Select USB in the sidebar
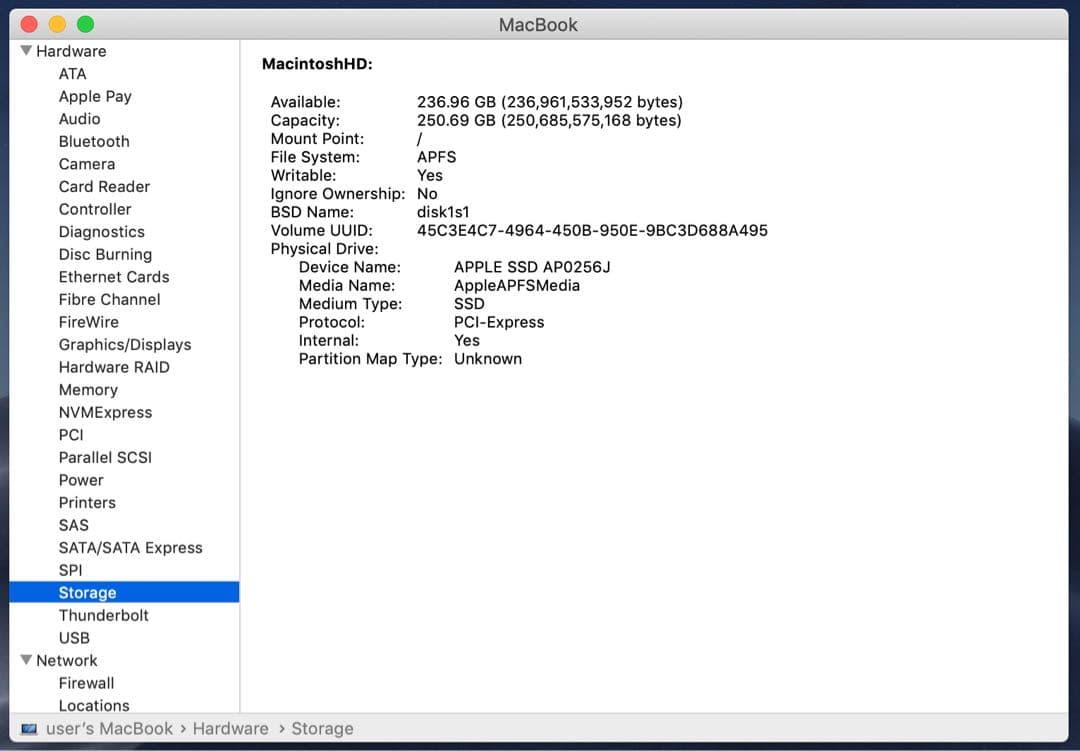1080x751 pixels. [x=74, y=637]
